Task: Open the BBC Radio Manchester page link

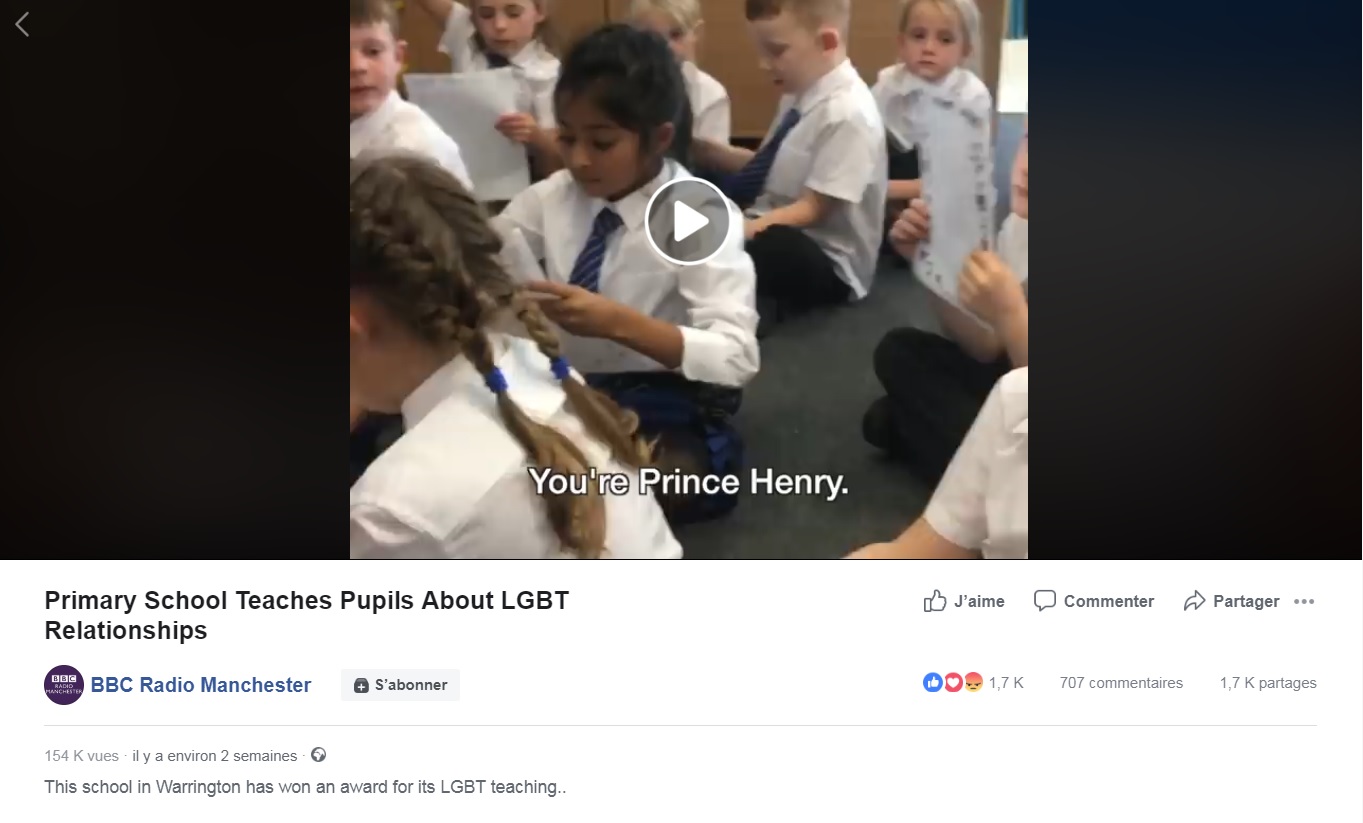Action: click(201, 685)
